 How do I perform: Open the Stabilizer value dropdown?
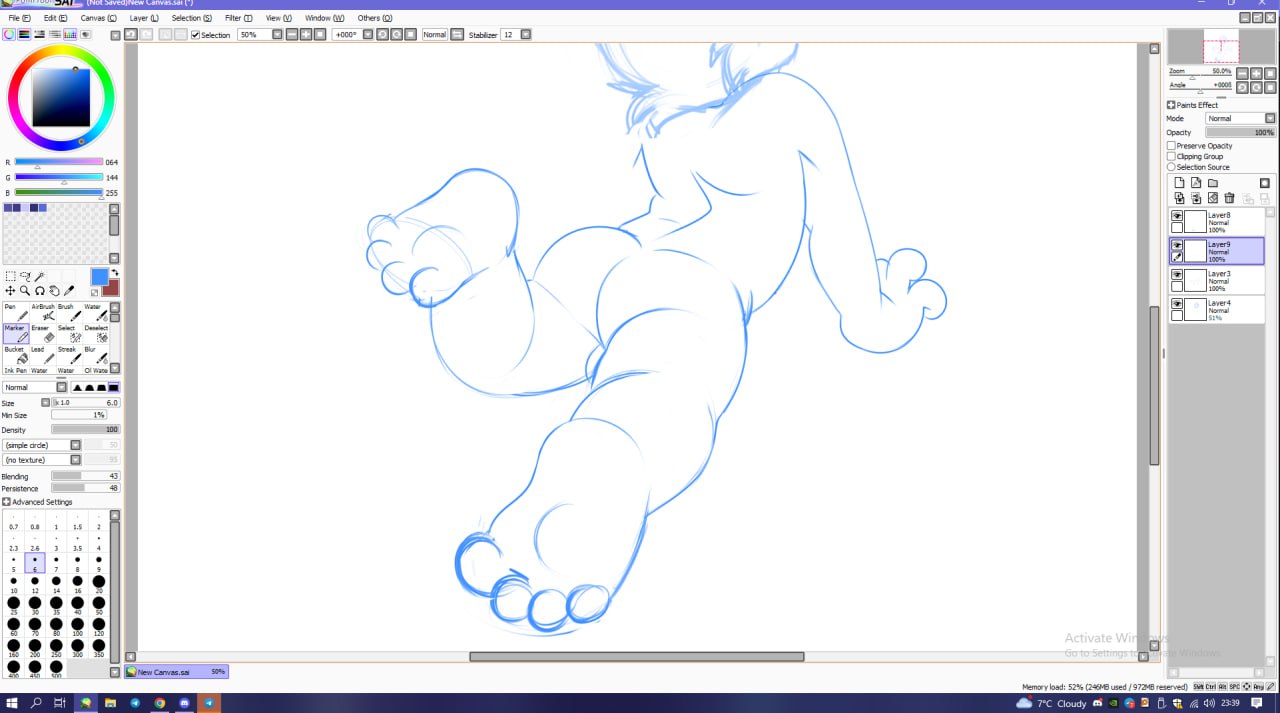526,35
